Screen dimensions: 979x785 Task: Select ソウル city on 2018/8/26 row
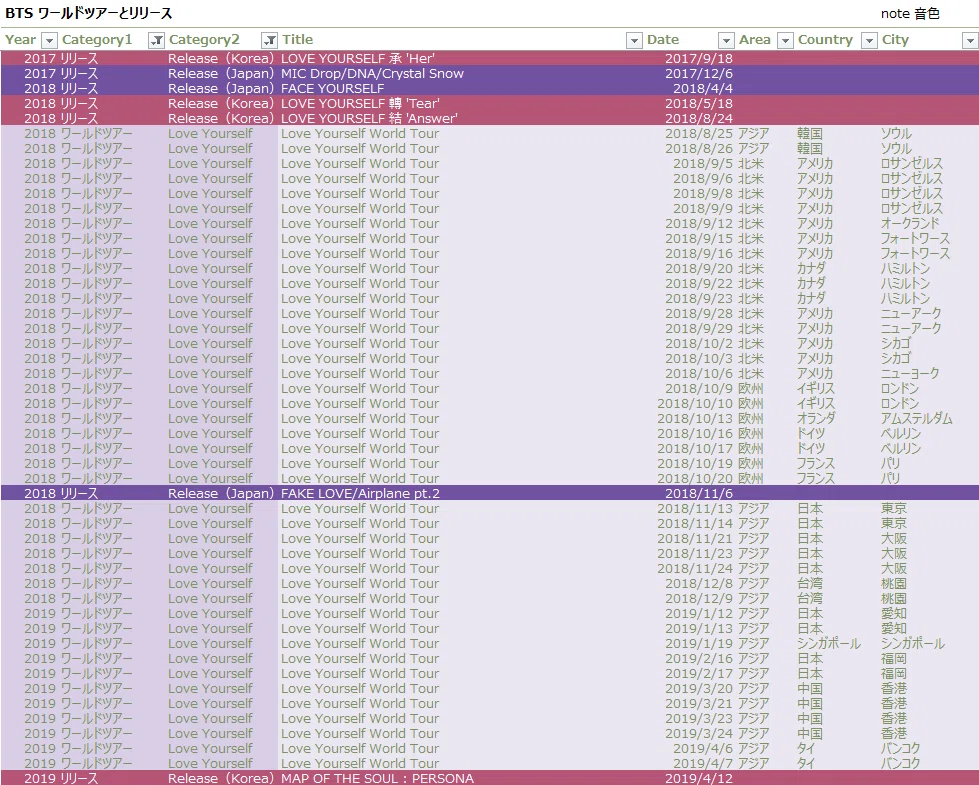[896, 149]
